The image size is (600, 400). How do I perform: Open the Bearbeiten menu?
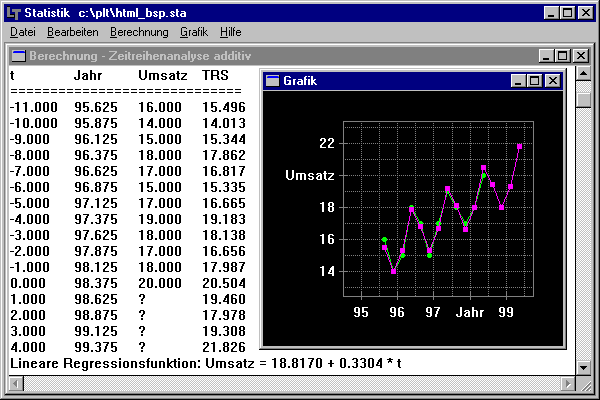tap(72, 32)
